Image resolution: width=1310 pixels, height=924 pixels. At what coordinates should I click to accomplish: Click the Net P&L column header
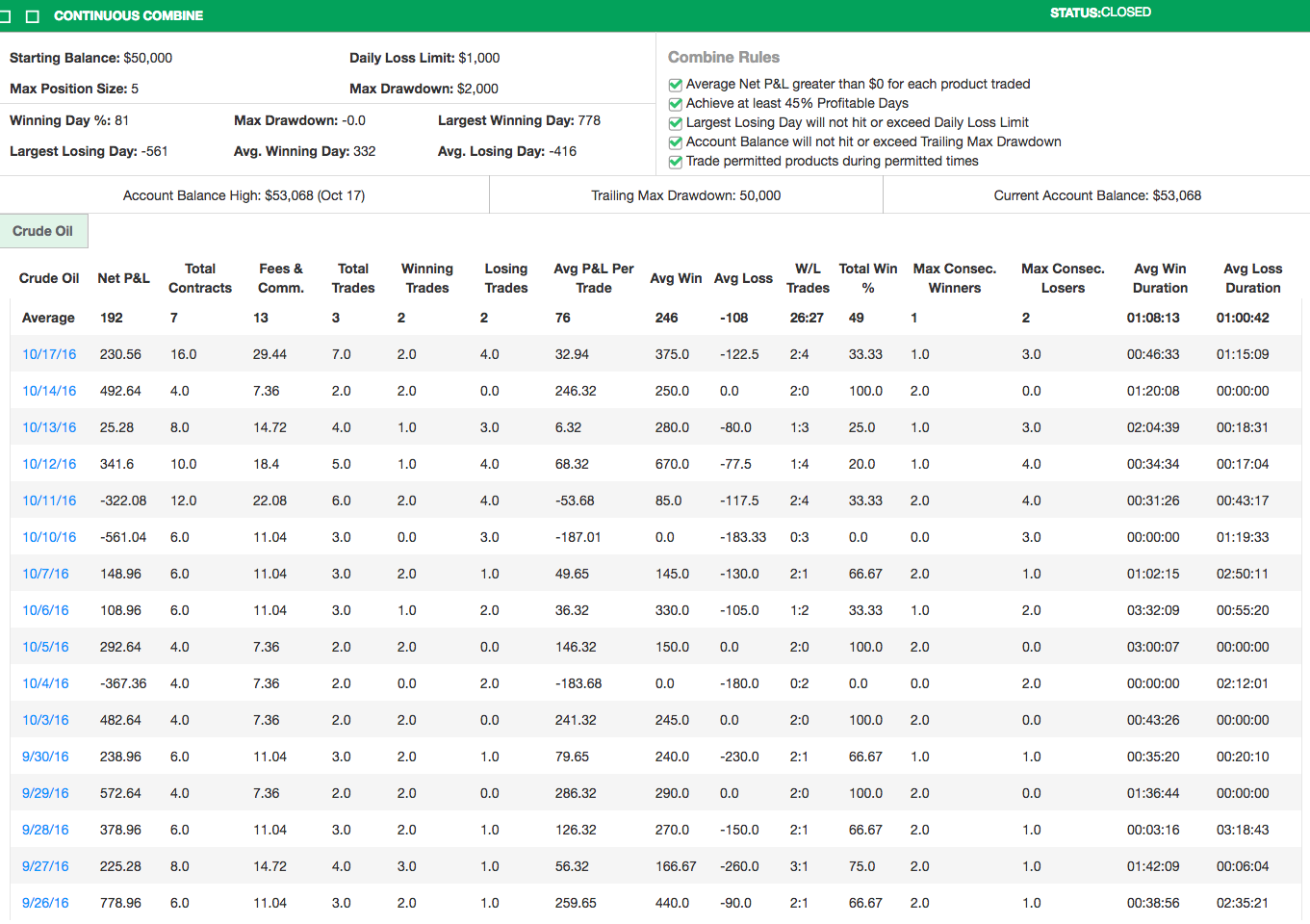point(123,278)
